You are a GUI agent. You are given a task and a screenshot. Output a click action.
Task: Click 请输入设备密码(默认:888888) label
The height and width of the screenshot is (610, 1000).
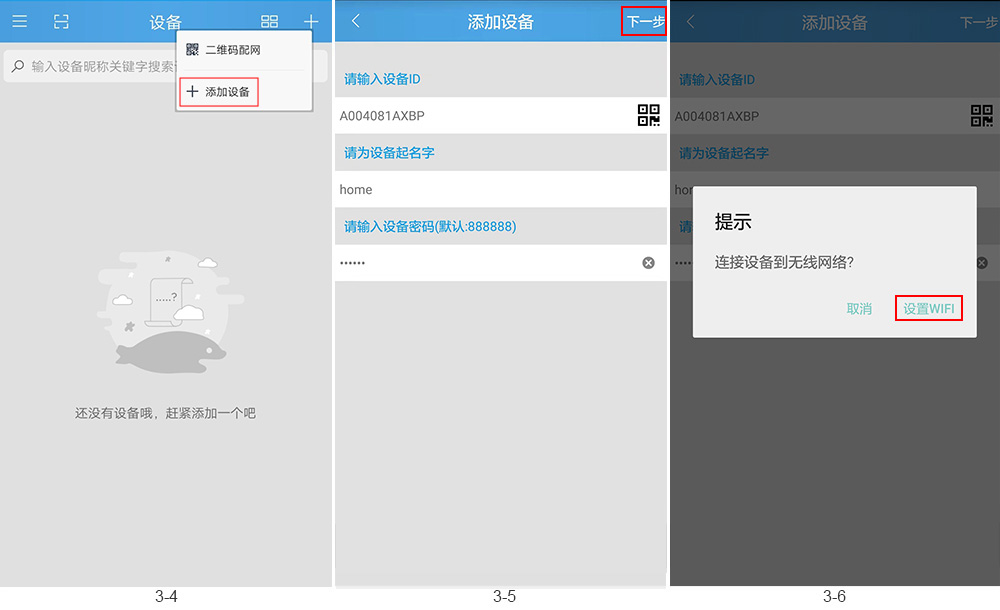(x=430, y=227)
